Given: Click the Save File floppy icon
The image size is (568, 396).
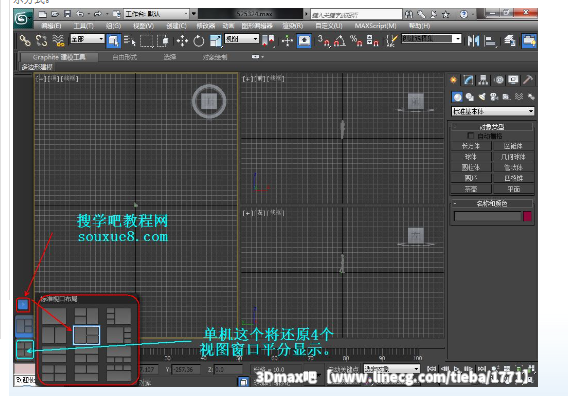Looking at the screenshot, I should point(67,14).
